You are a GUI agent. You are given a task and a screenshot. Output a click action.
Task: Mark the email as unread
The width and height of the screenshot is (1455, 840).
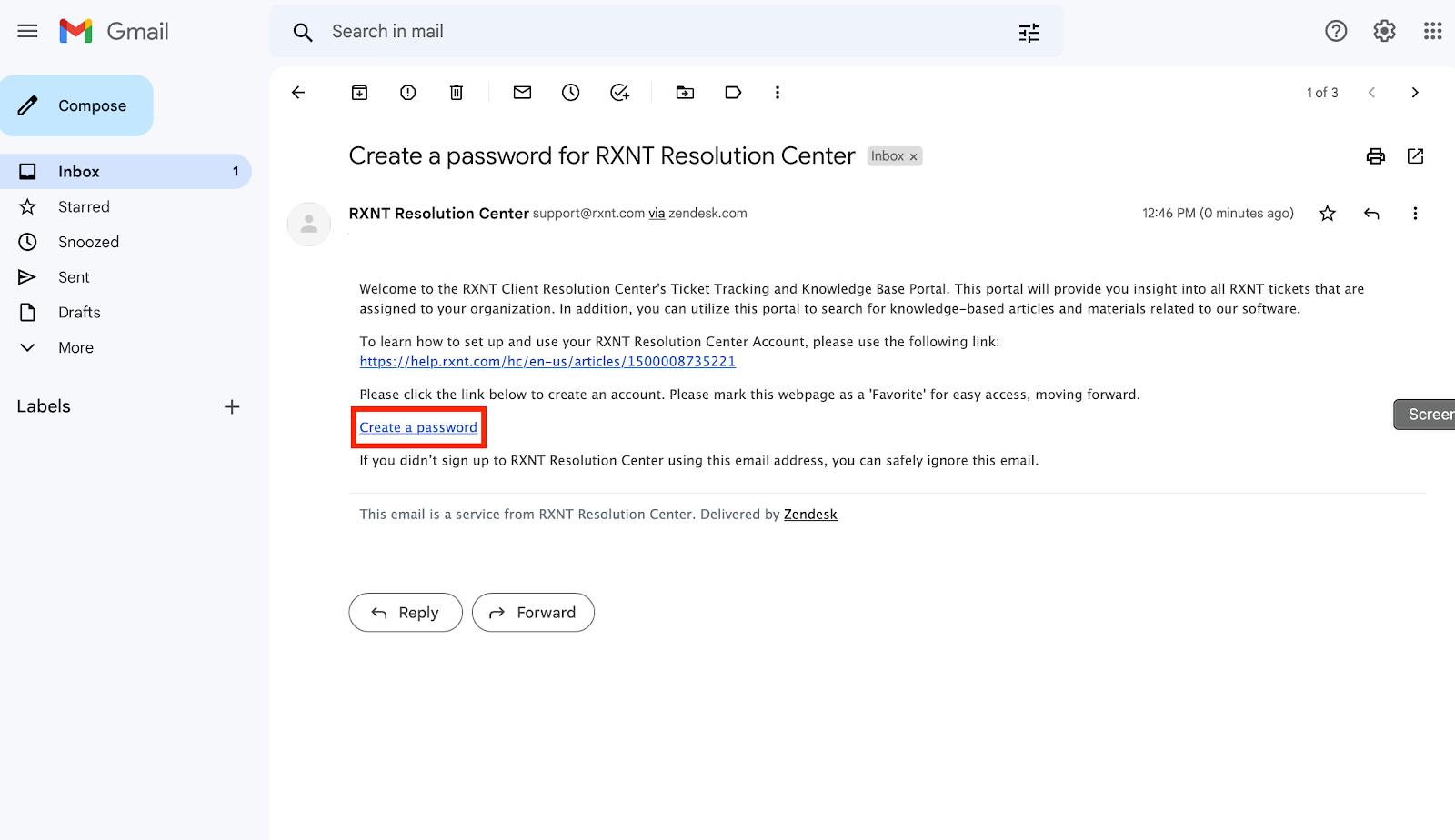click(522, 92)
